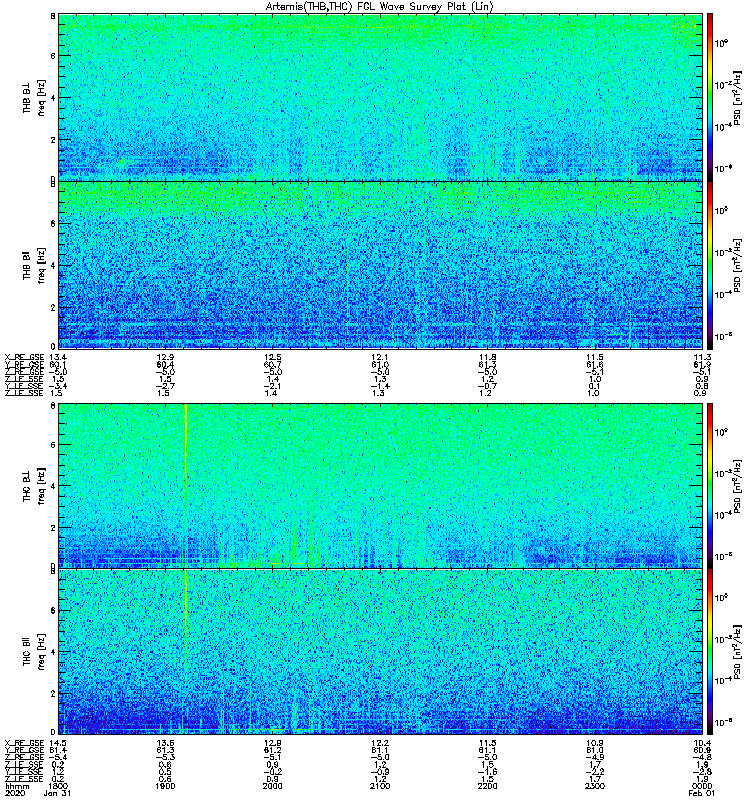Click the plot title 'Artemis(THB,THC) FGL Wave Survey Plot'
Screen dimensions: 750x800
click(x=365, y=7)
